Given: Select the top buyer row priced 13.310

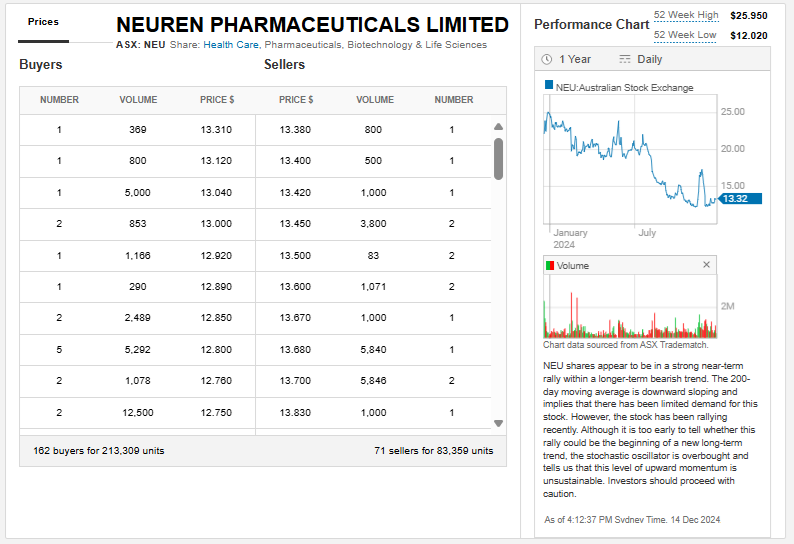Looking at the screenshot, I should coord(138,130).
